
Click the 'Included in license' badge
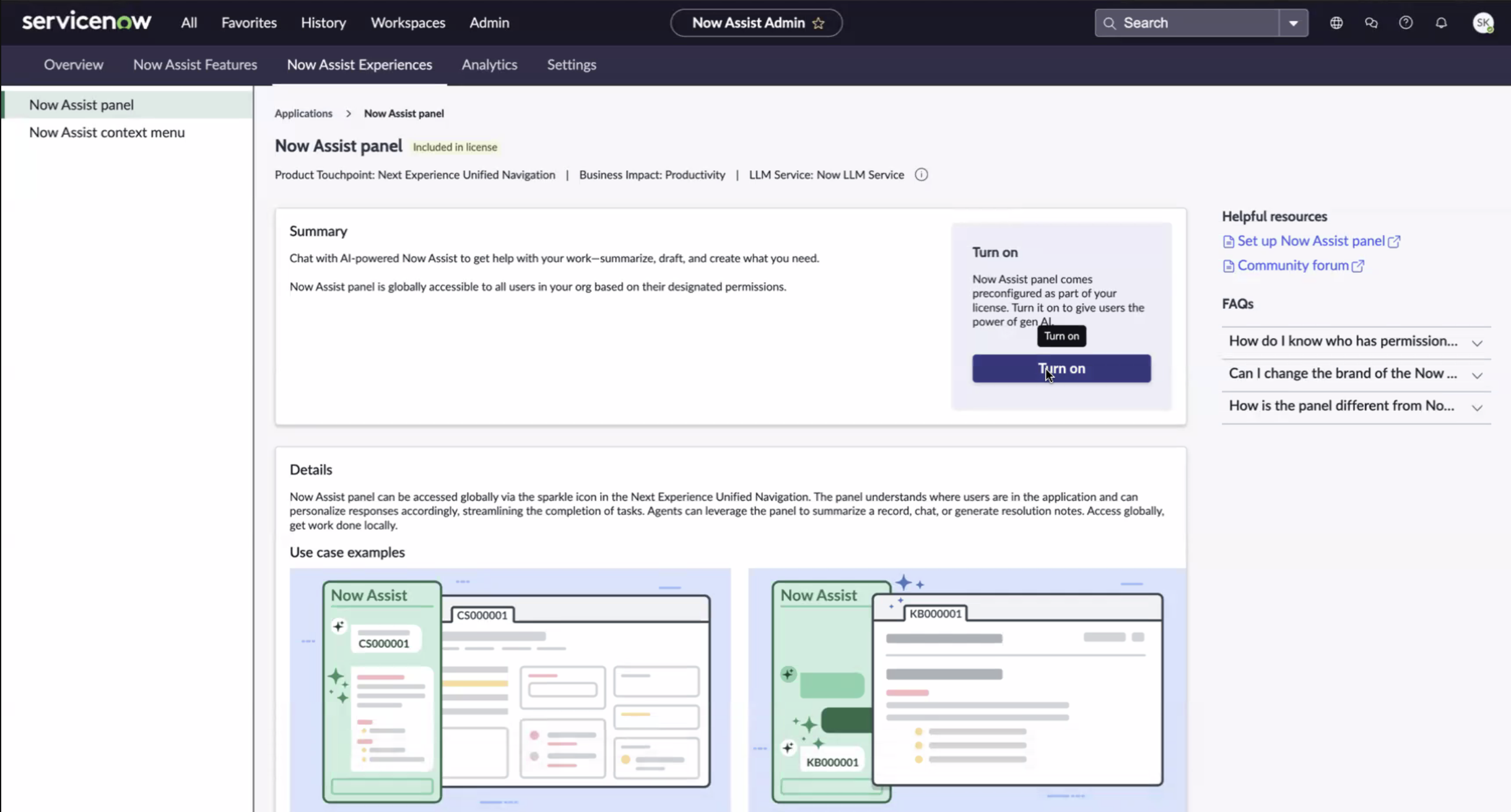click(455, 147)
